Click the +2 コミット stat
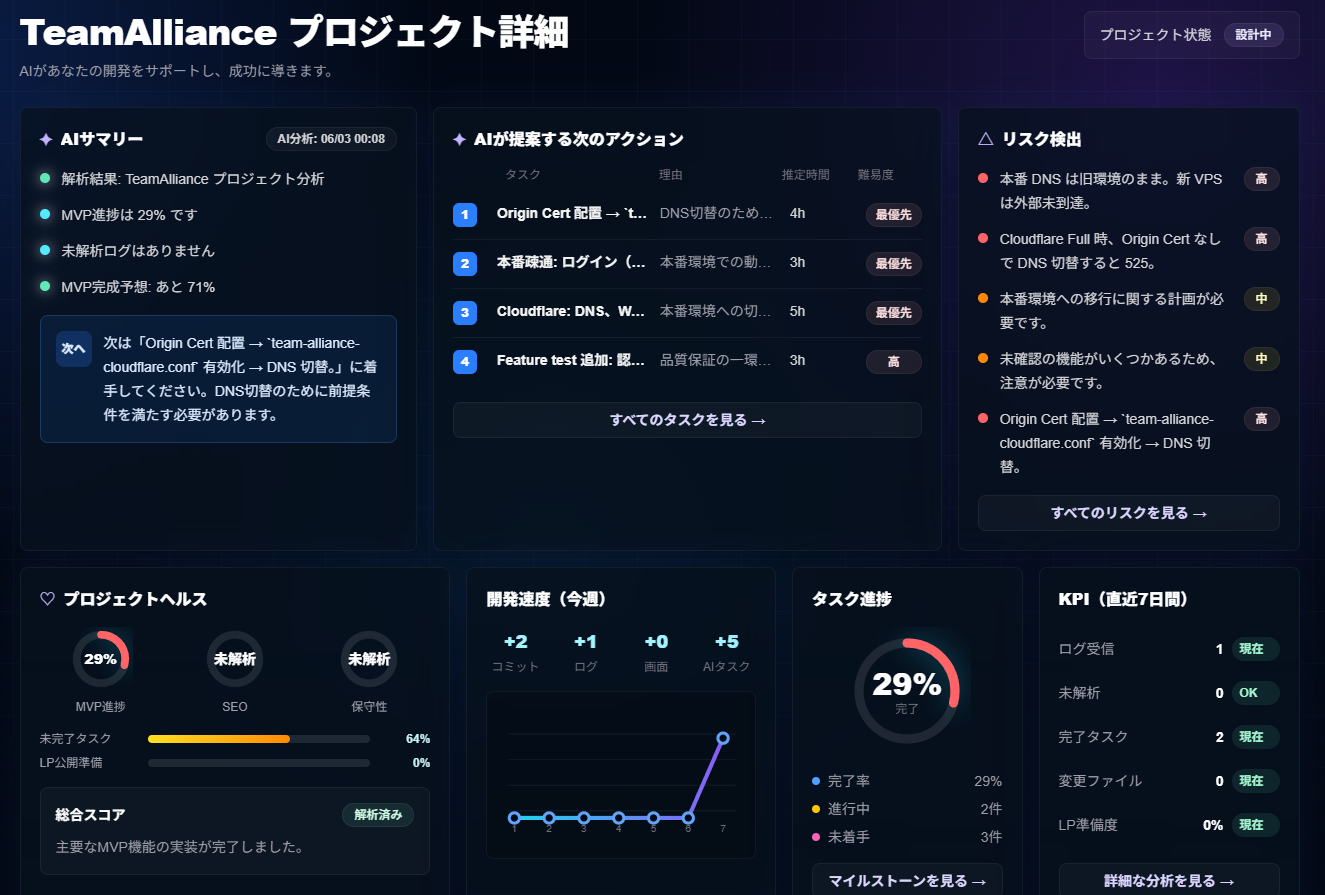This screenshot has width=1325, height=895. click(516, 653)
